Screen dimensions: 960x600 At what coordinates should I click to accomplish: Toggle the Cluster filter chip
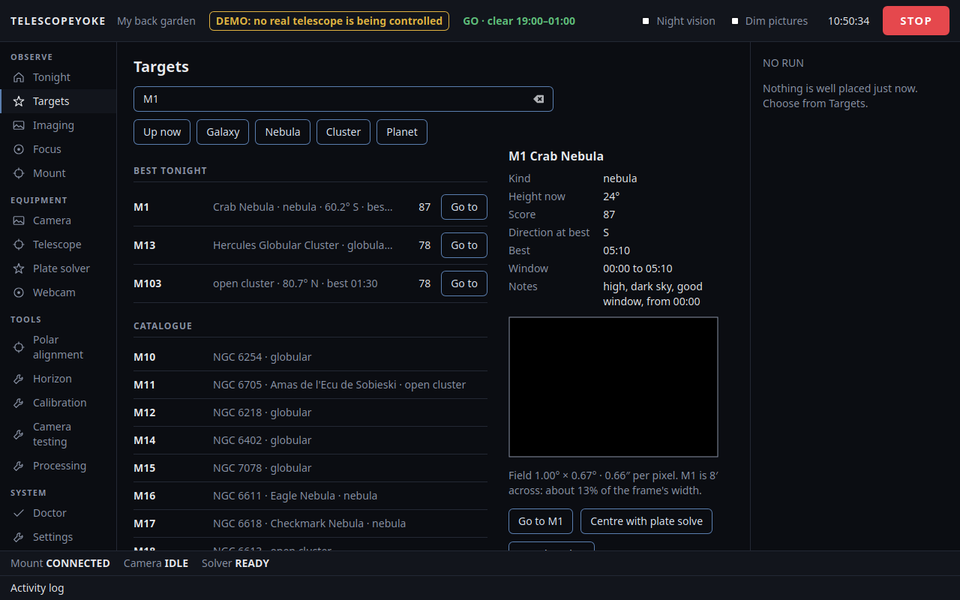tap(343, 132)
